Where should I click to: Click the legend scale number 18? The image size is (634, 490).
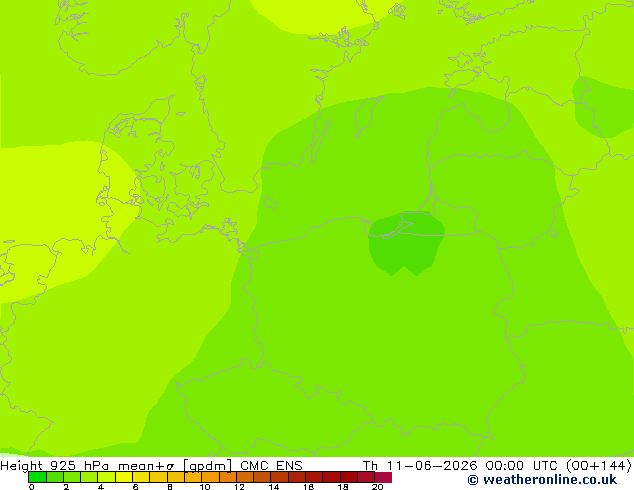pos(343,487)
